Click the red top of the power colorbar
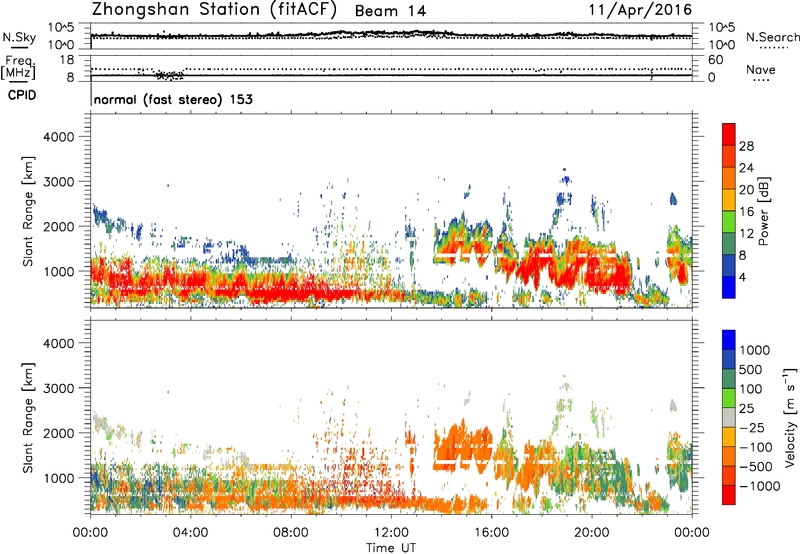The height and width of the screenshot is (554, 800). (x=729, y=134)
